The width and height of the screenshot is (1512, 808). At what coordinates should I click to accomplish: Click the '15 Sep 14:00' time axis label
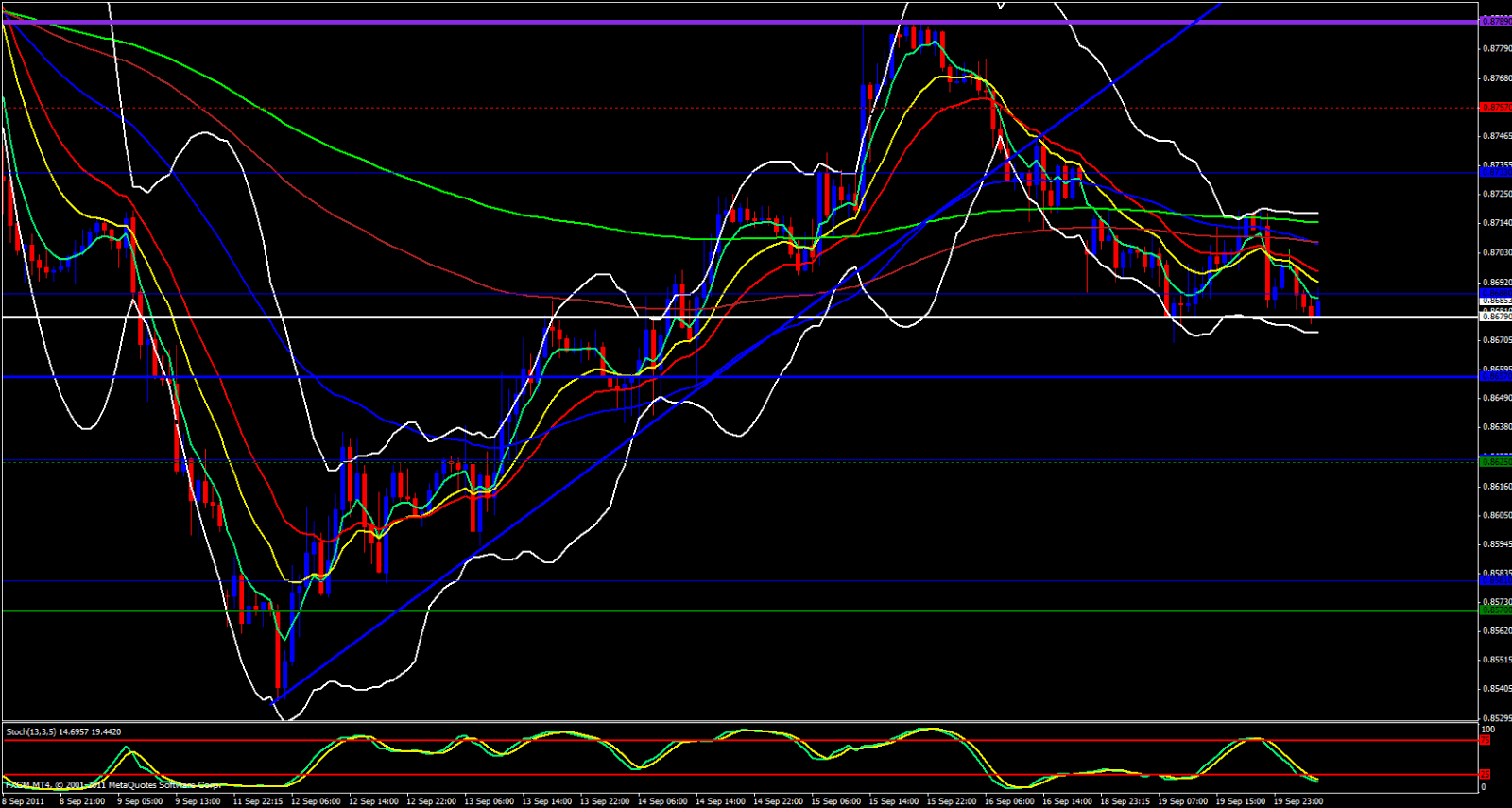(894, 801)
